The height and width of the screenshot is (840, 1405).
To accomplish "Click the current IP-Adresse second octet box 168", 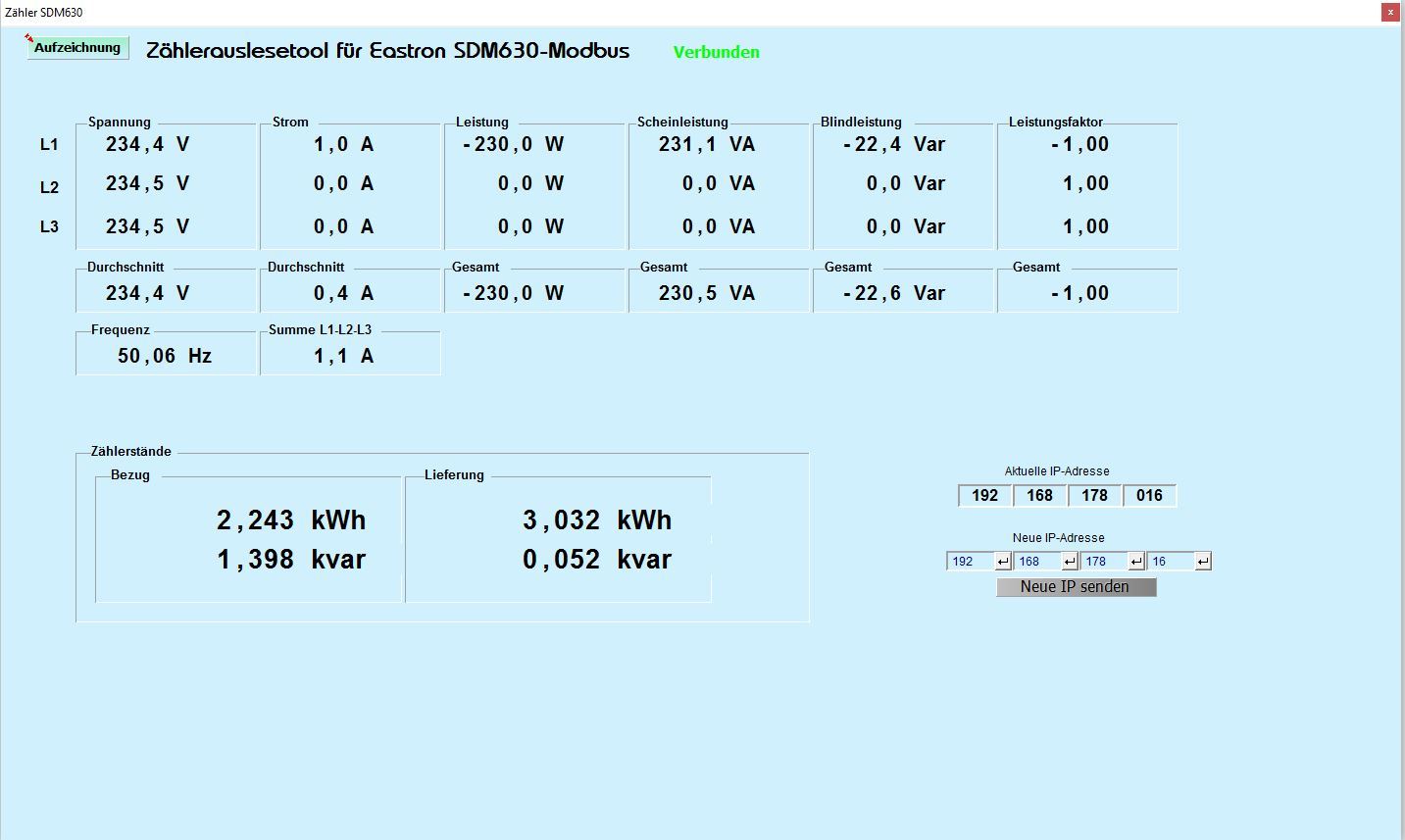I will pyautogui.click(x=1039, y=495).
